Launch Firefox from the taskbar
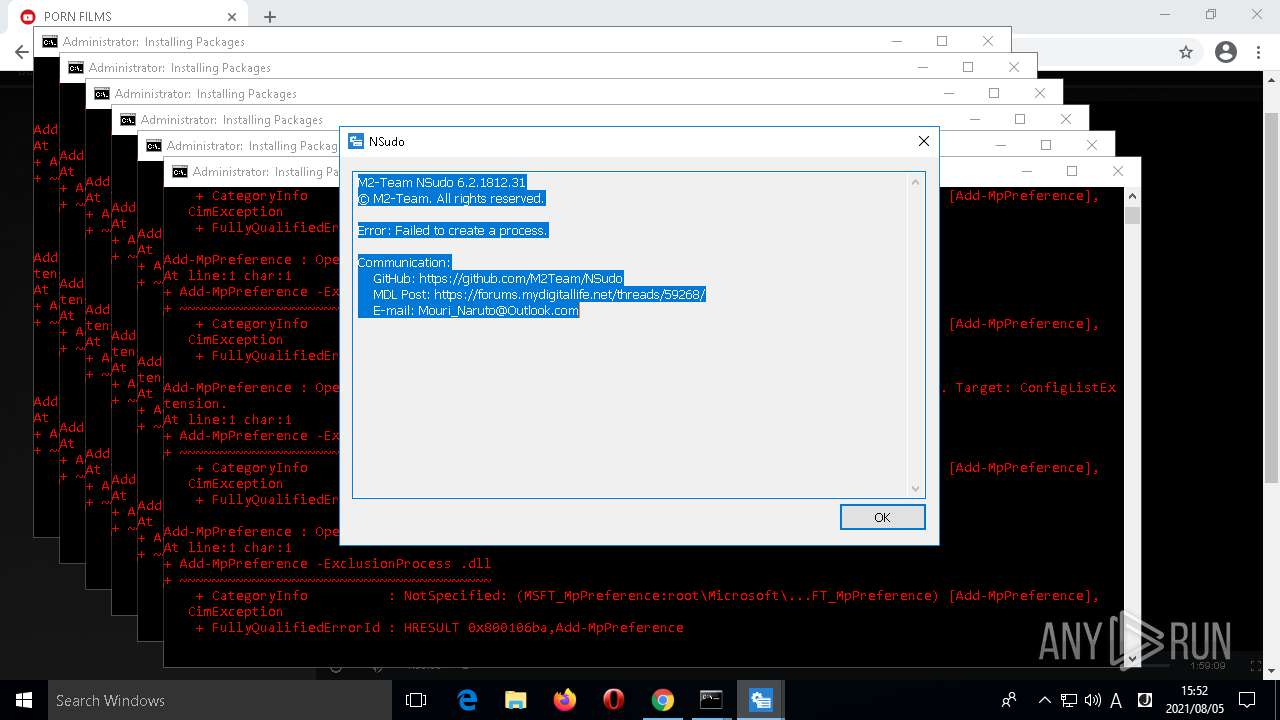Screen dimensions: 1280x720 pos(564,700)
